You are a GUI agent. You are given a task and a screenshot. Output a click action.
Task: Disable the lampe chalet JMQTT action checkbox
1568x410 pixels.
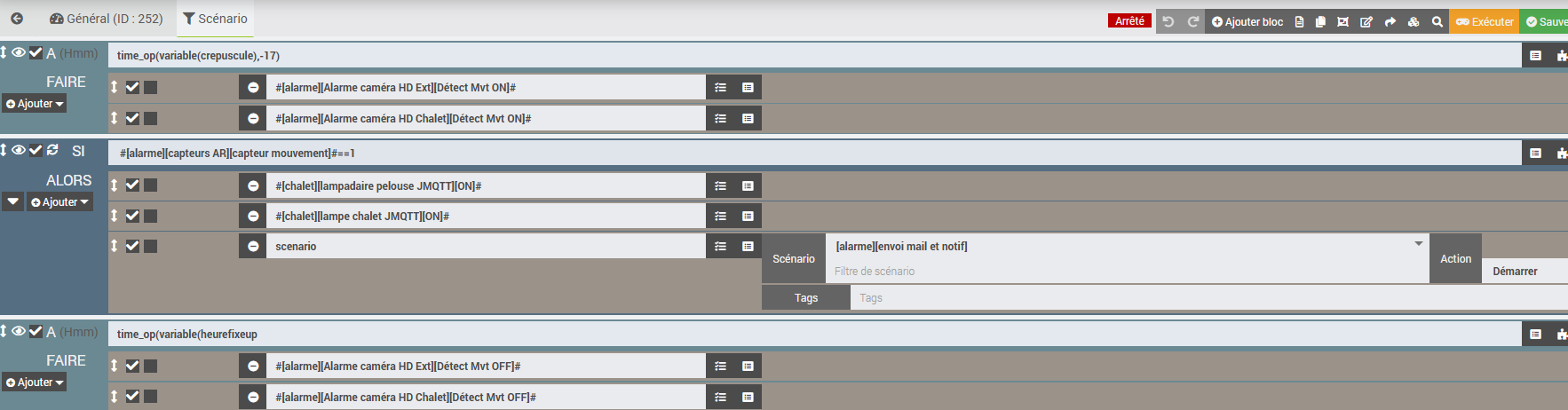click(x=132, y=216)
